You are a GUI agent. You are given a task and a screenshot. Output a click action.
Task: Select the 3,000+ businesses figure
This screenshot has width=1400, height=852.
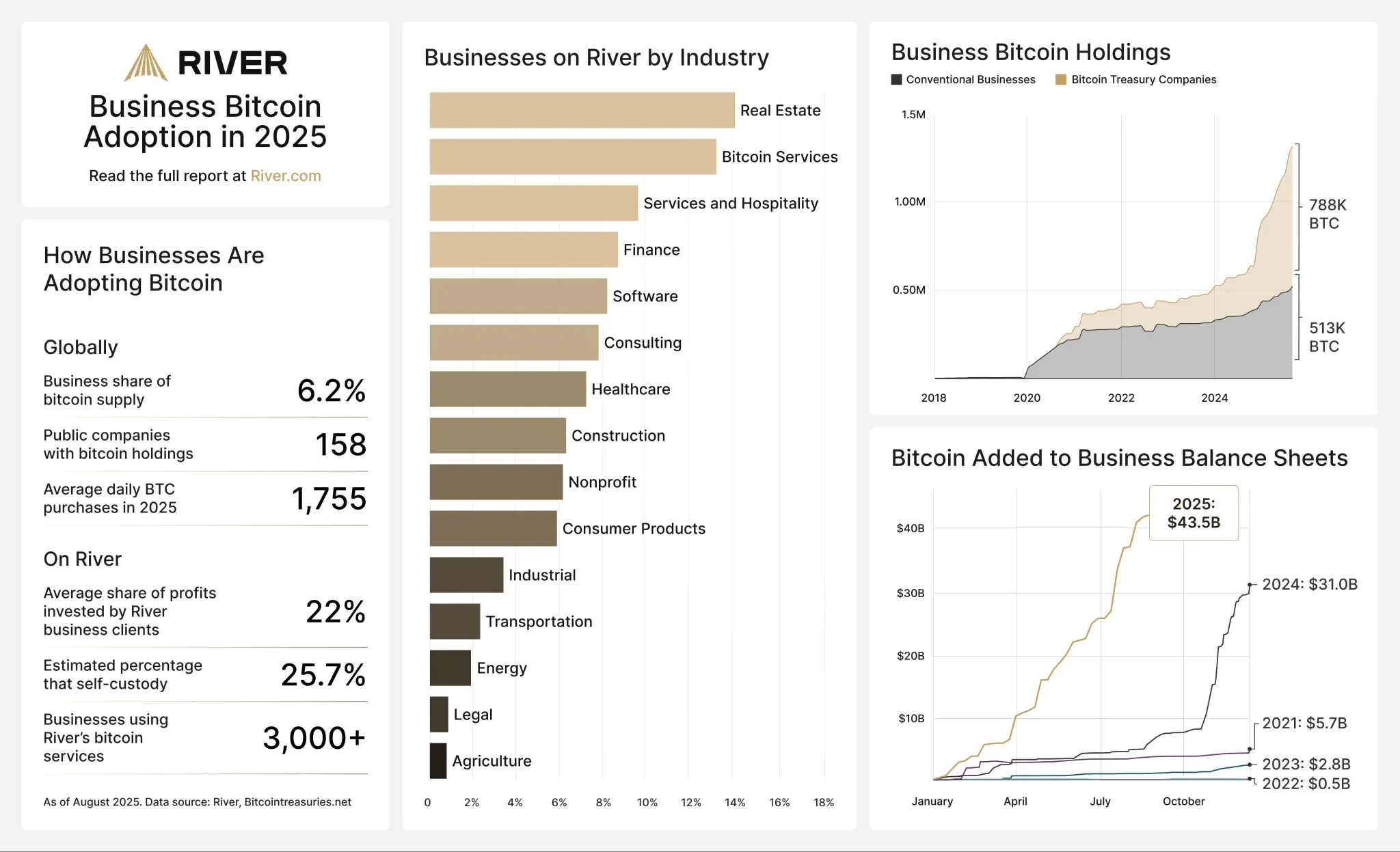314,738
